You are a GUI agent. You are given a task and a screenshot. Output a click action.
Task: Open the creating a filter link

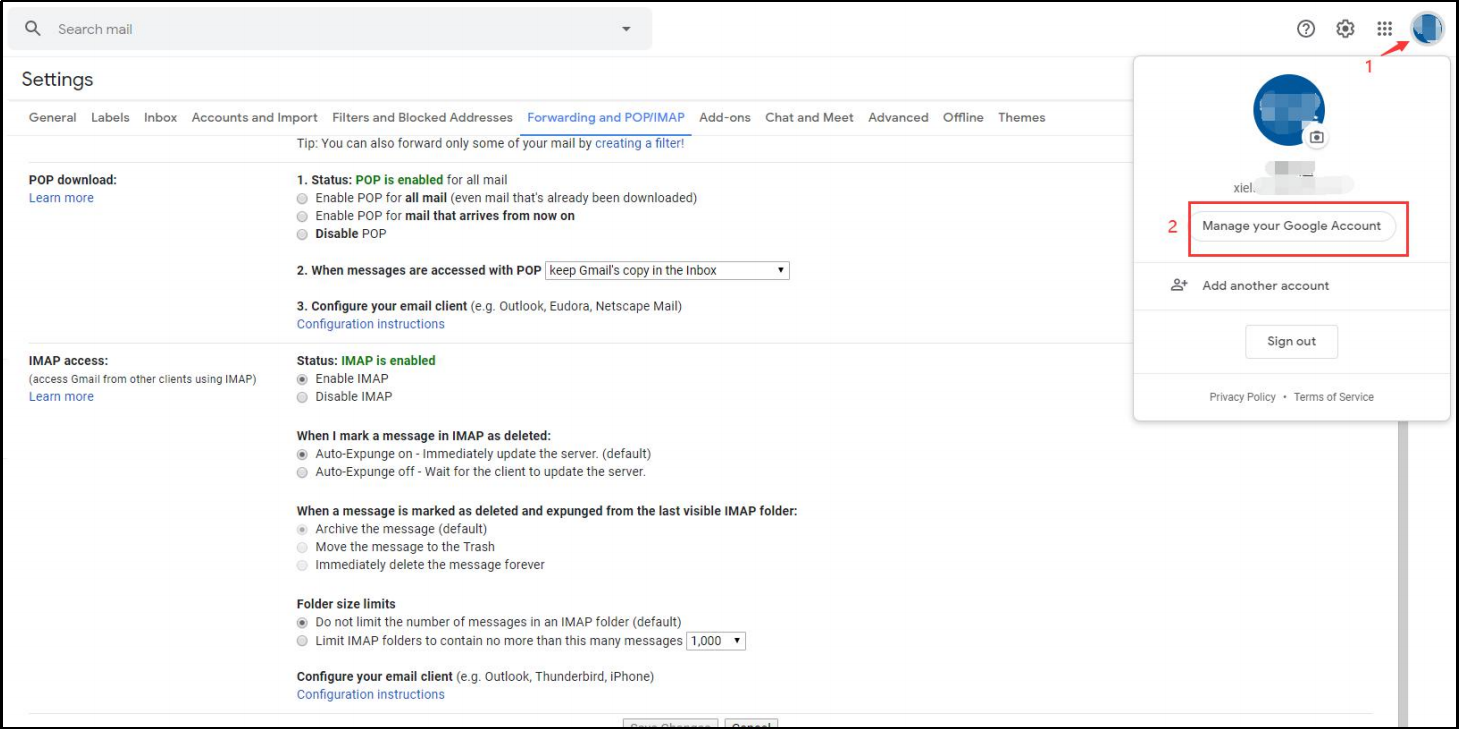(639, 143)
